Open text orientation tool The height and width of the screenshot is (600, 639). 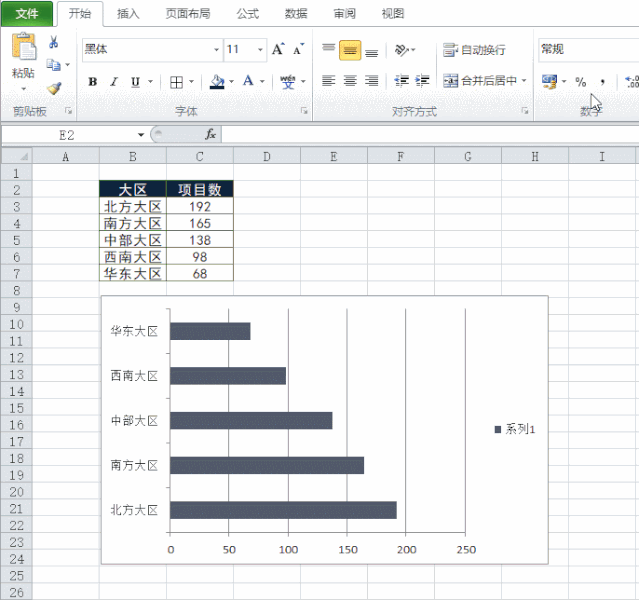[x=402, y=50]
